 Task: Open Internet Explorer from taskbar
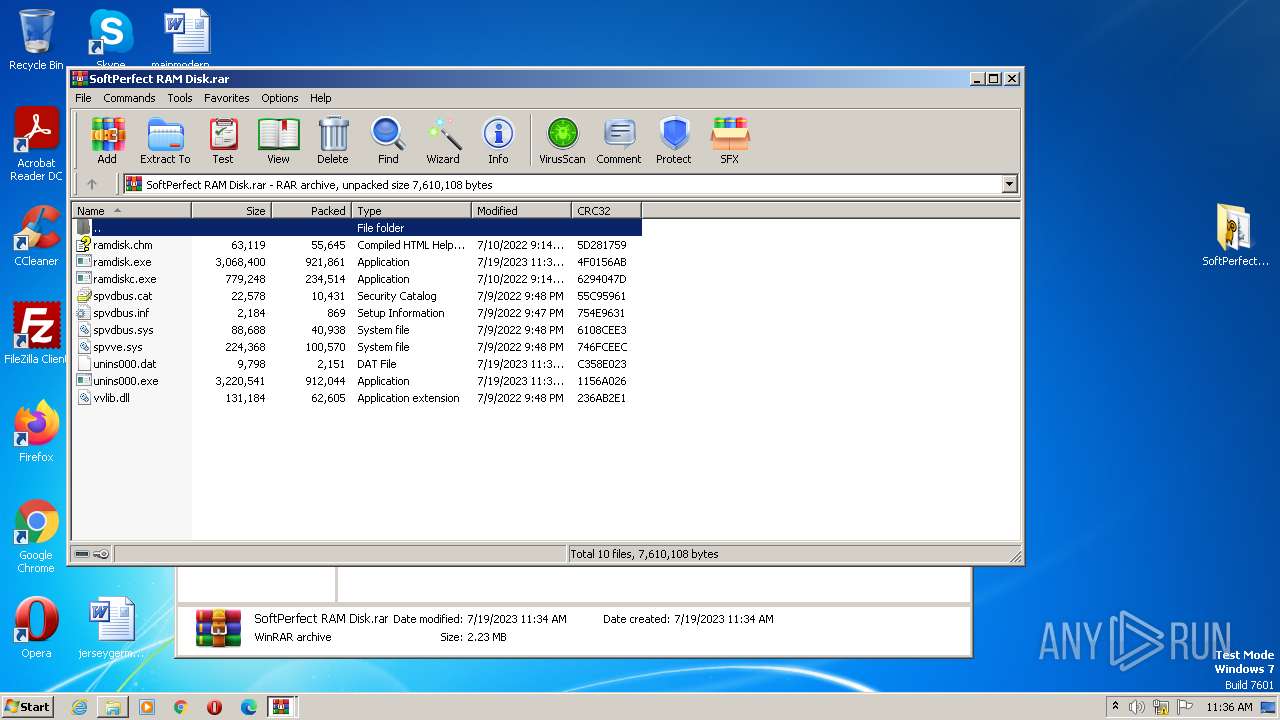(79, 707)
